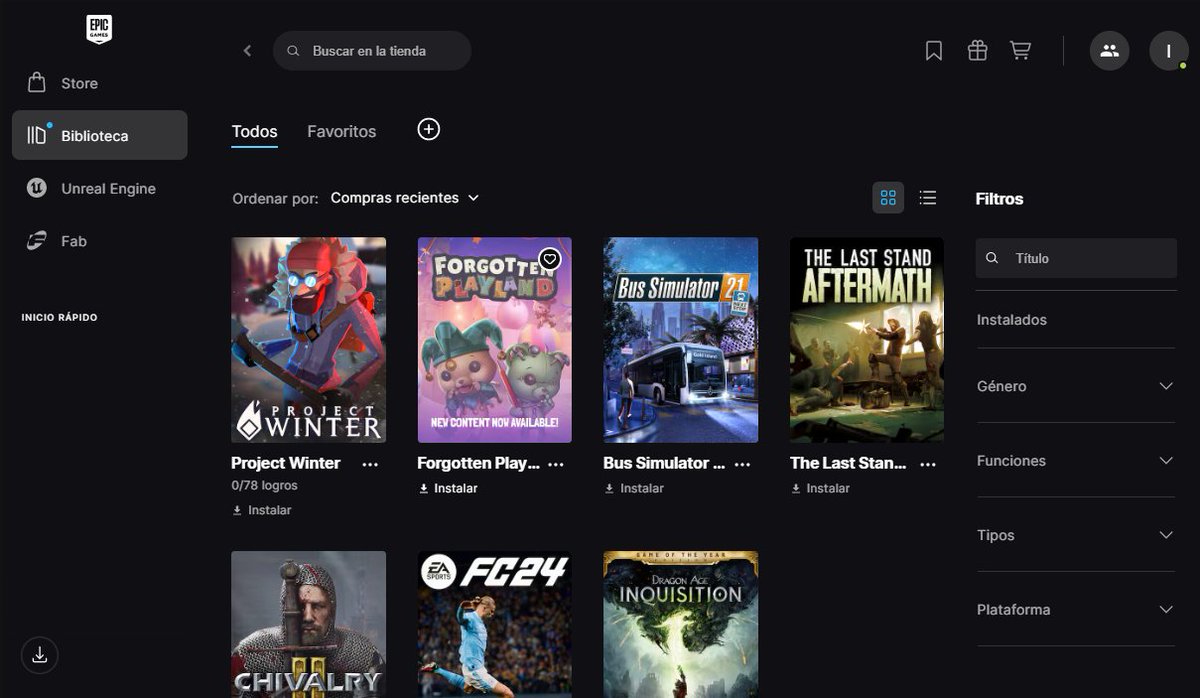Go back with the arrow icon

pos(247,51)
